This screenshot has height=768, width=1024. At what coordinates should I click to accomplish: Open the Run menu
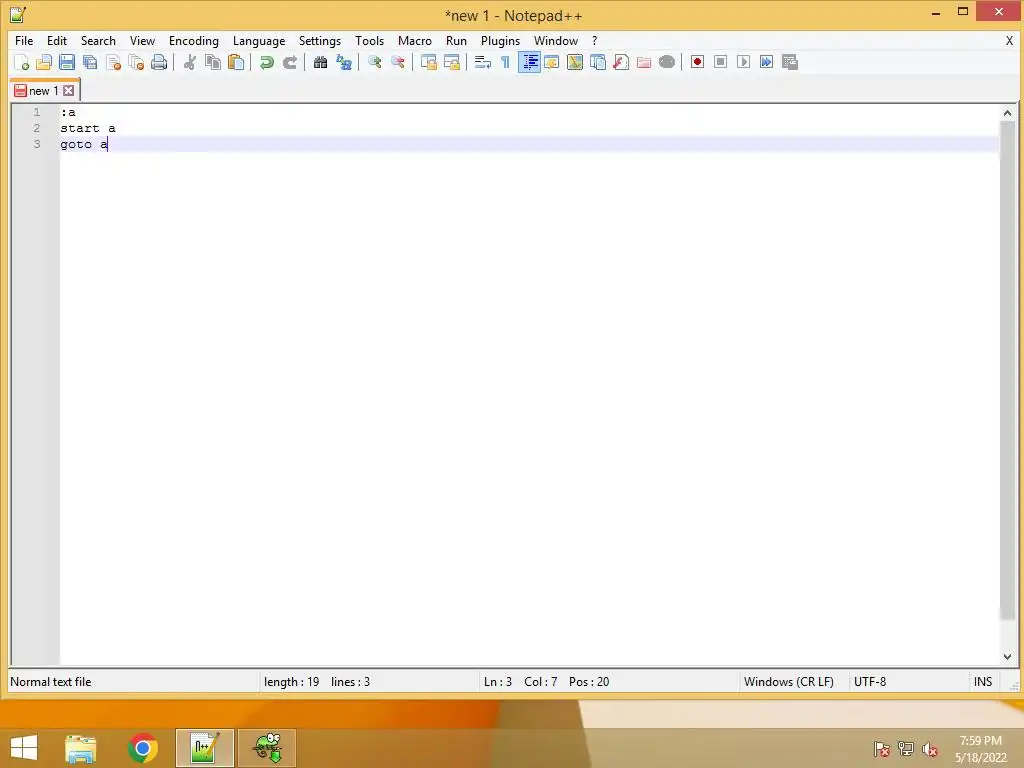pos(456,40)
